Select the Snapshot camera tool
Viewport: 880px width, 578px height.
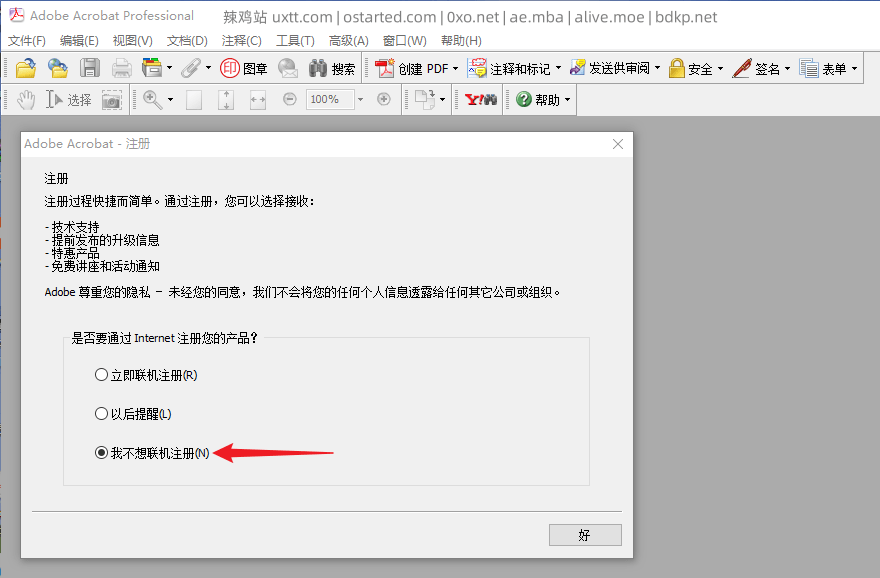click(112, 100)
